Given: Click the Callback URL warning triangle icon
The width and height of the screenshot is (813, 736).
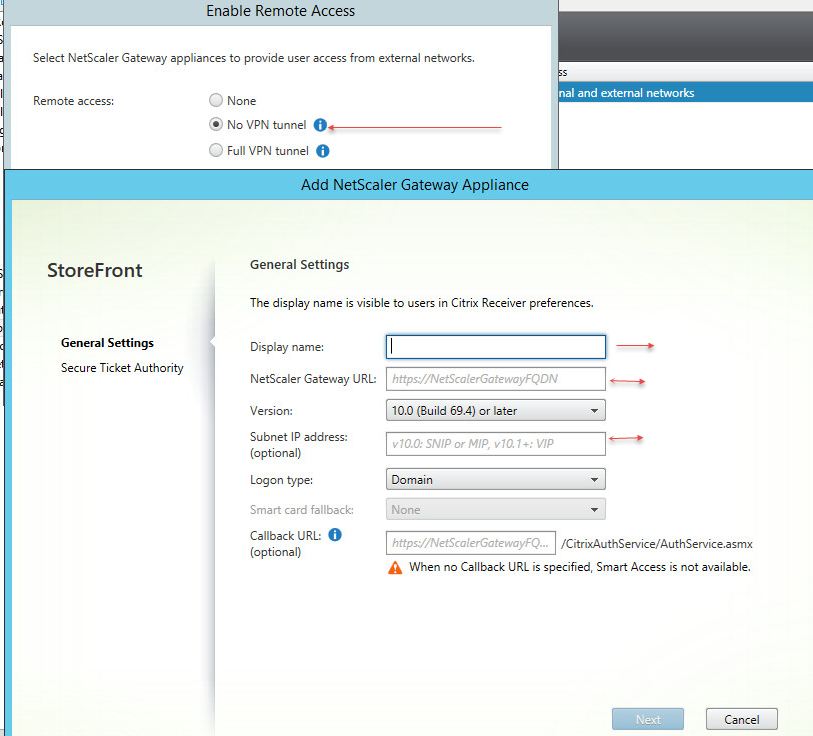Looking at the screenshot, I should (395, 567).
